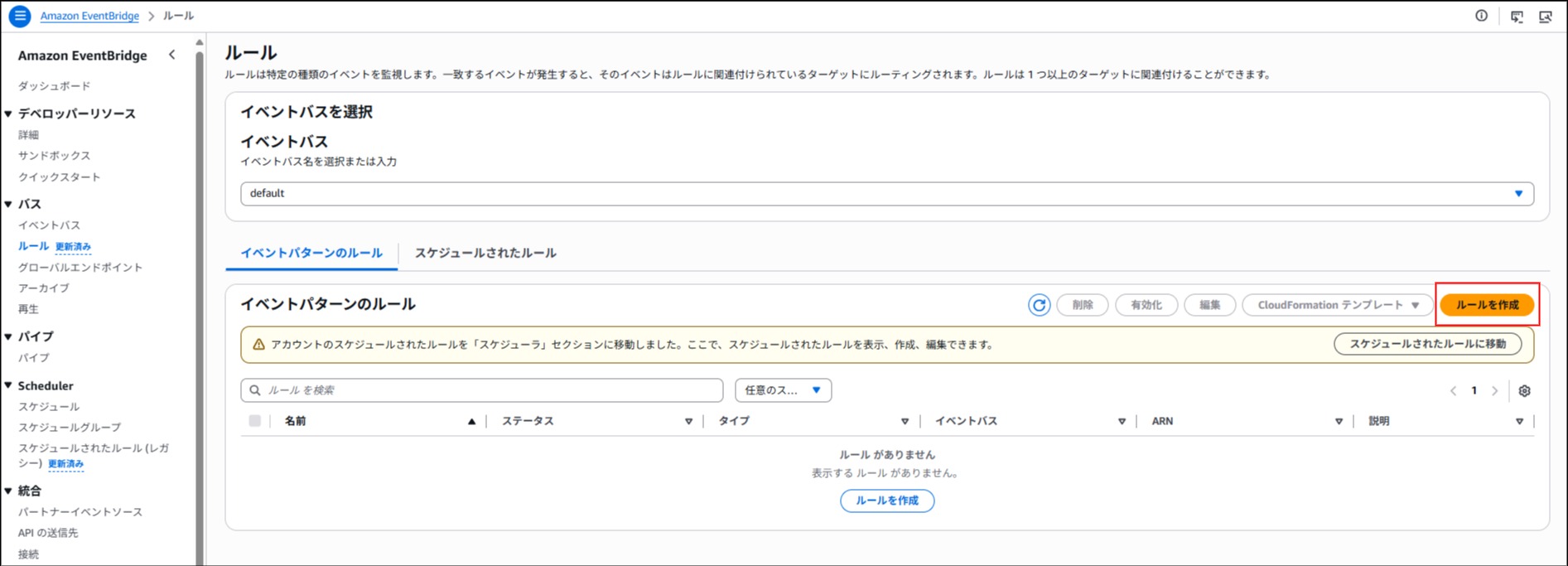The image size is (1568, 566).
Task: Toggle the select-all rules checkbox
Action: [x=255, y=421]
